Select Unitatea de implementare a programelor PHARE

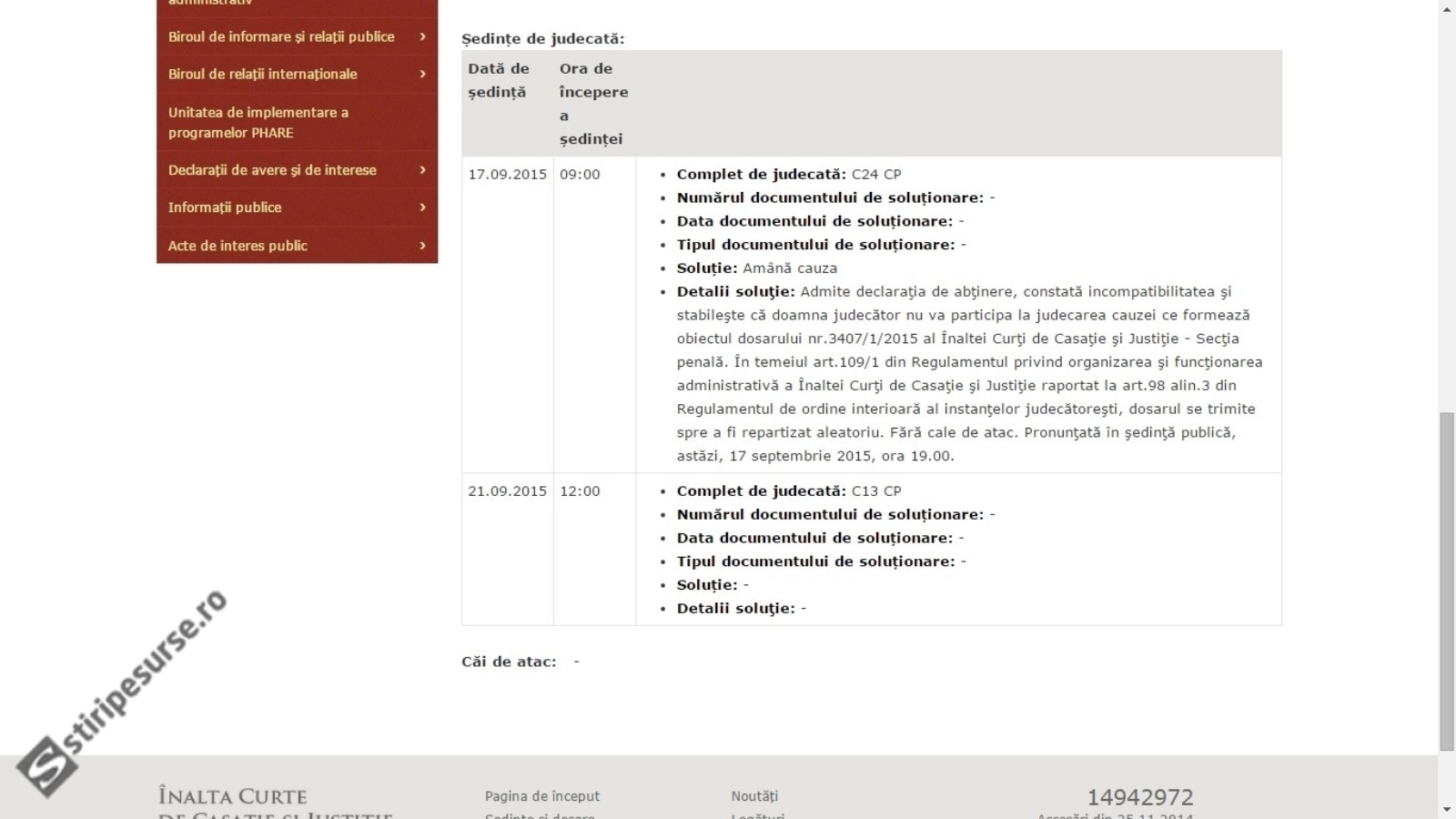258,122
